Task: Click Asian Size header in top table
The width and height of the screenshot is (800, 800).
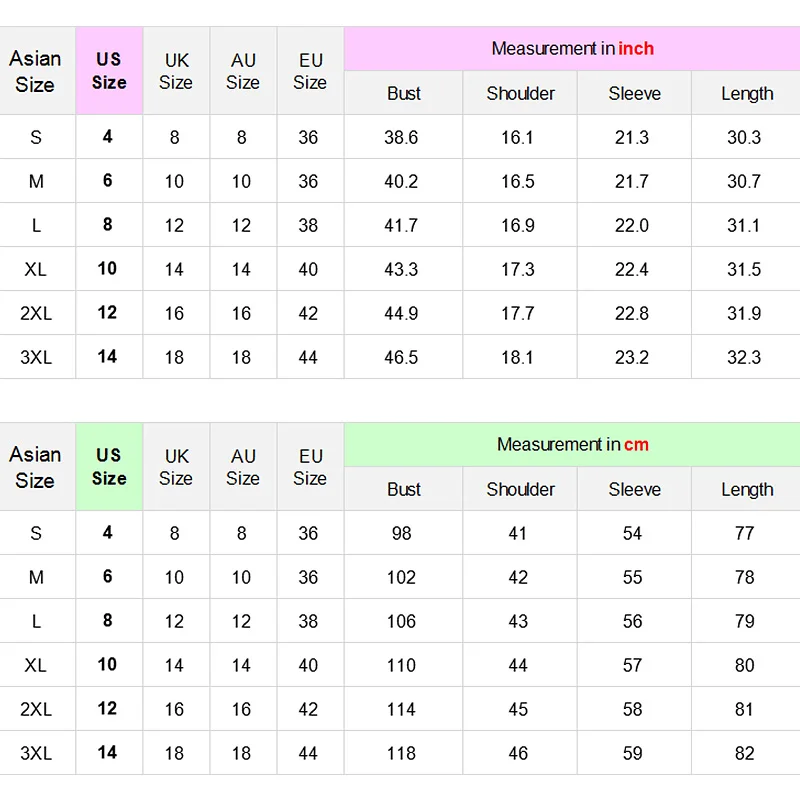Action: 35,71
